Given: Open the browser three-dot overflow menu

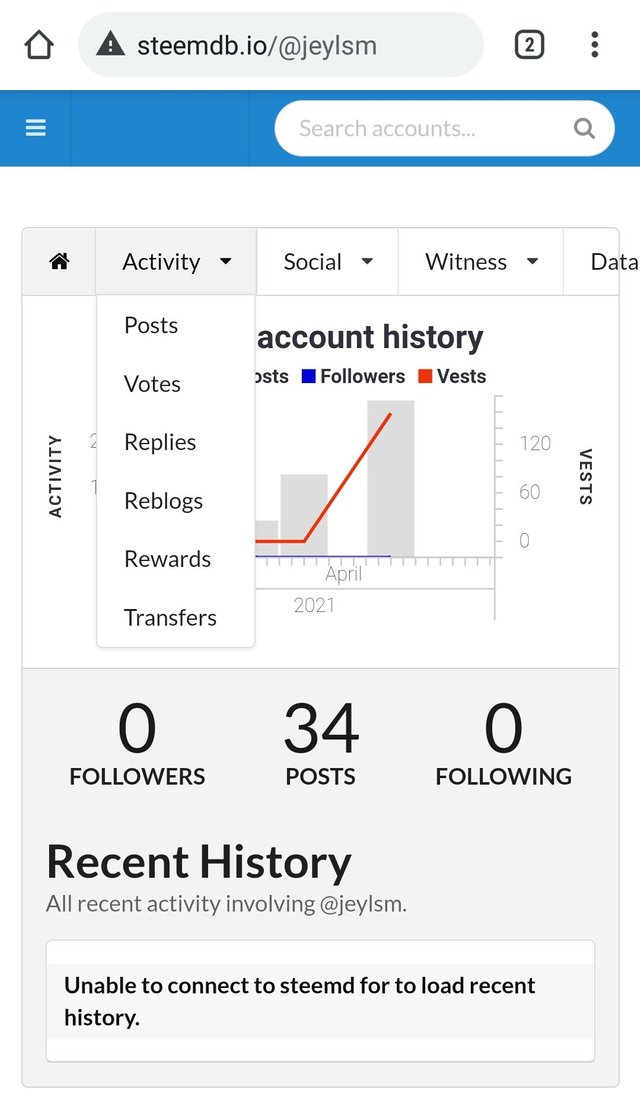Looking at the screenshot, I should (595, 44).
